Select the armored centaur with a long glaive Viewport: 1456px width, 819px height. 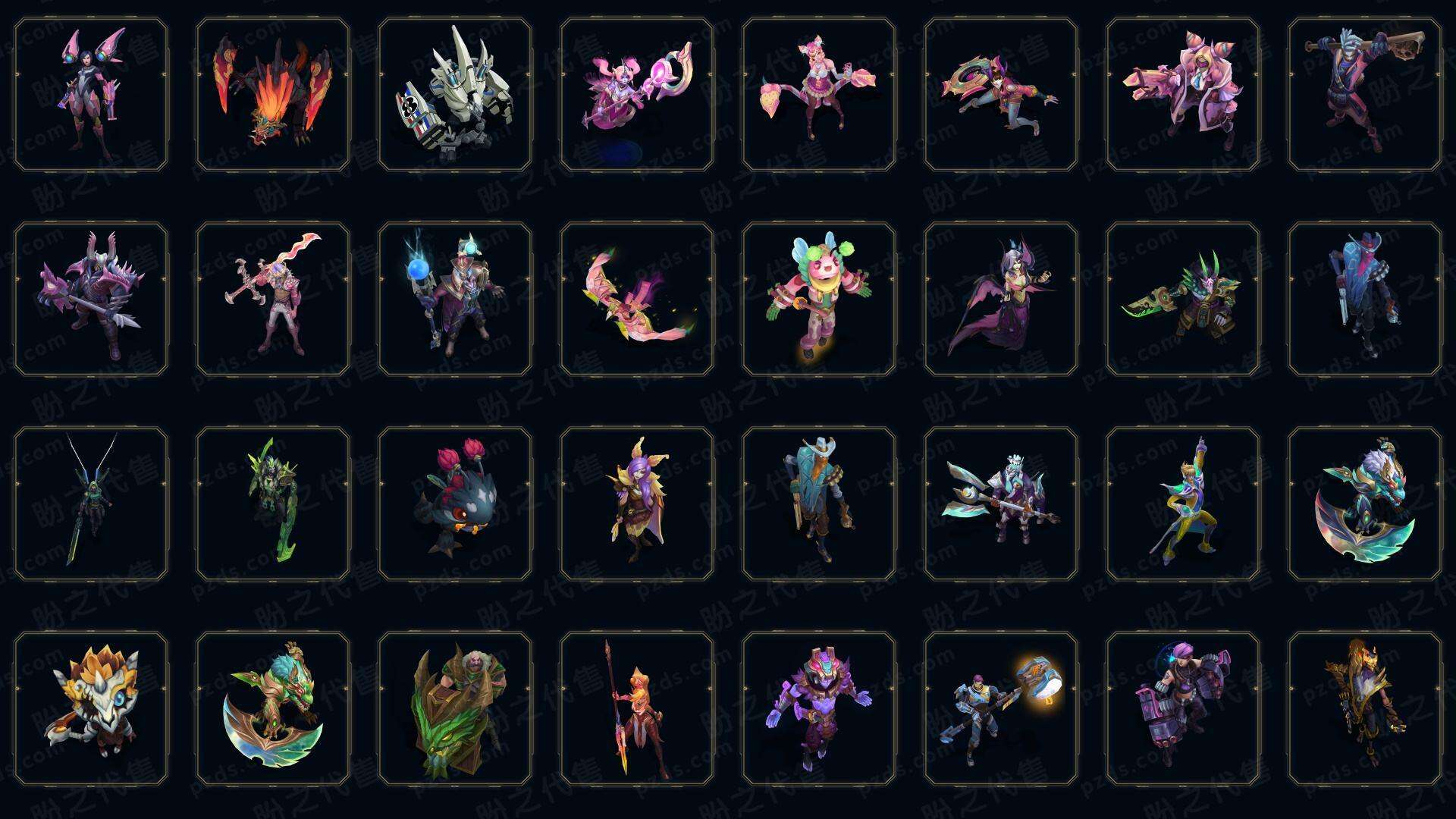click(1001, 504)
